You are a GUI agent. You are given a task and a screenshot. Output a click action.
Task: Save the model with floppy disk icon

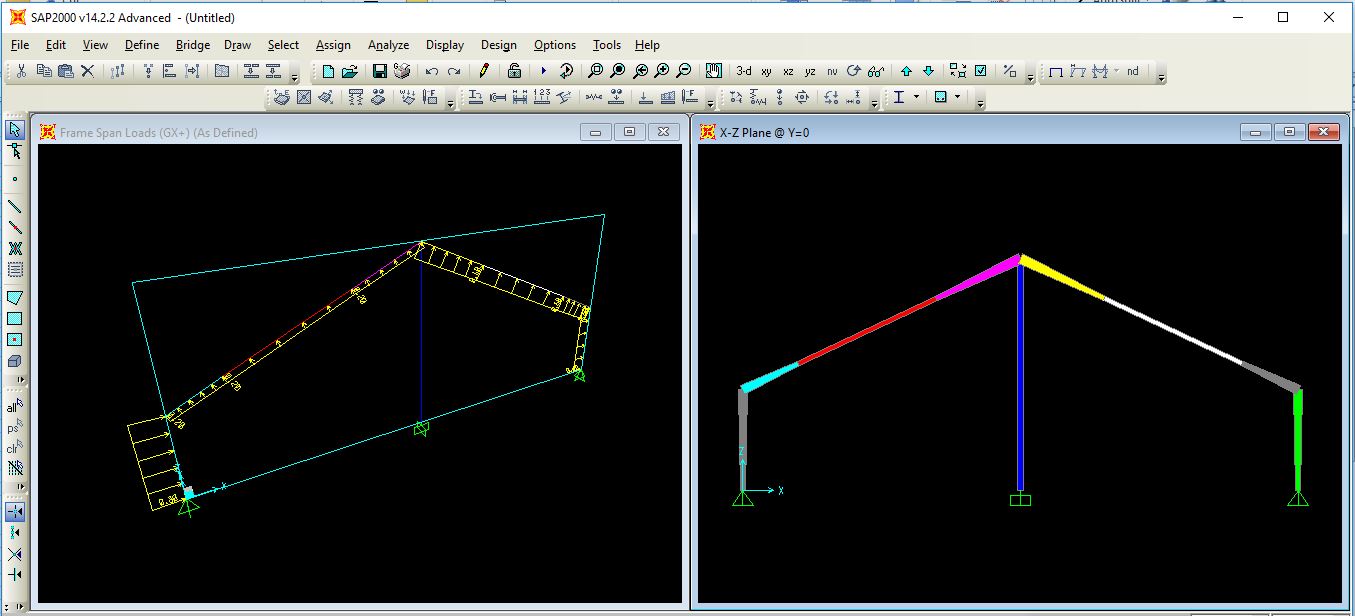point(380,71)
